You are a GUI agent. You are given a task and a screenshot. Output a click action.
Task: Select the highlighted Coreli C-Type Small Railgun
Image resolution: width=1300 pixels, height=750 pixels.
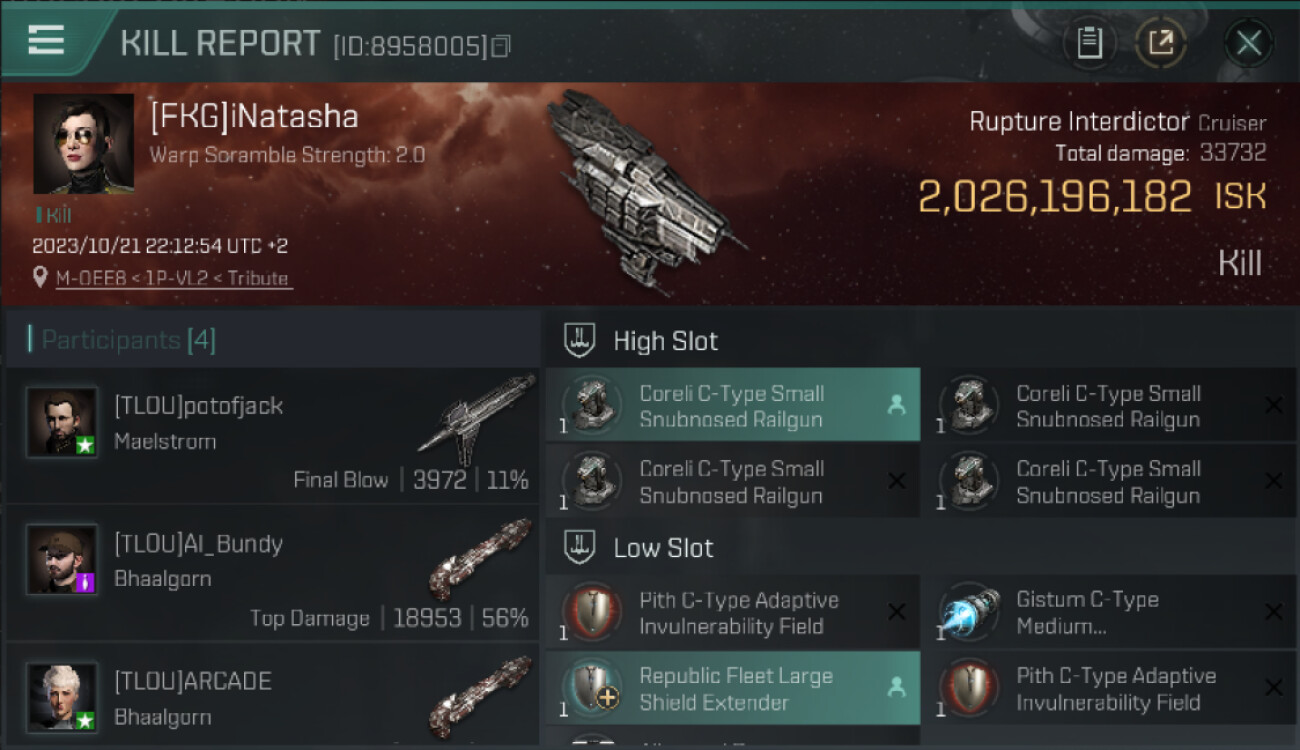732,406
